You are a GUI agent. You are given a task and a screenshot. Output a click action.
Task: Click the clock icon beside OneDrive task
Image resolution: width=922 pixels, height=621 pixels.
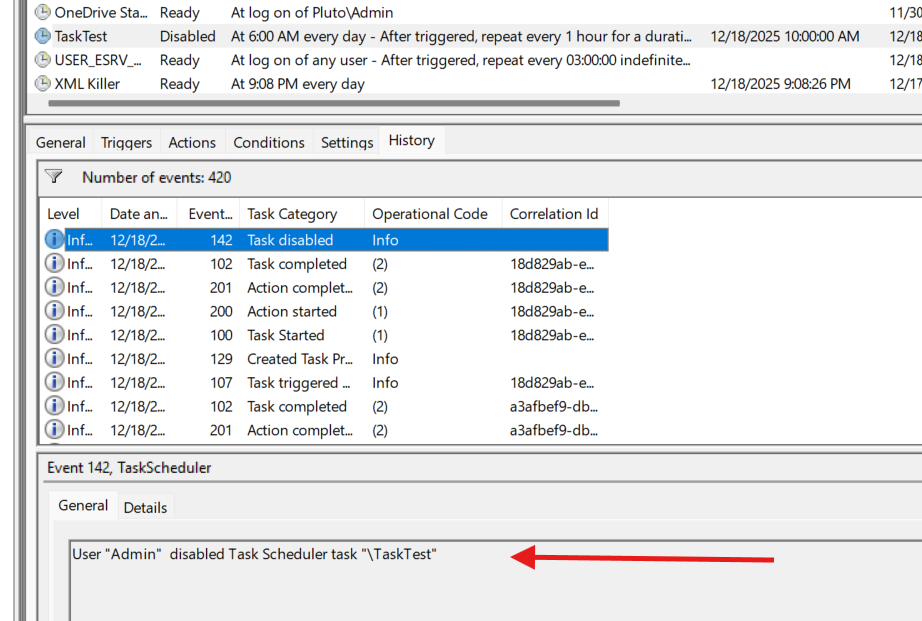(x=42, y=12)
